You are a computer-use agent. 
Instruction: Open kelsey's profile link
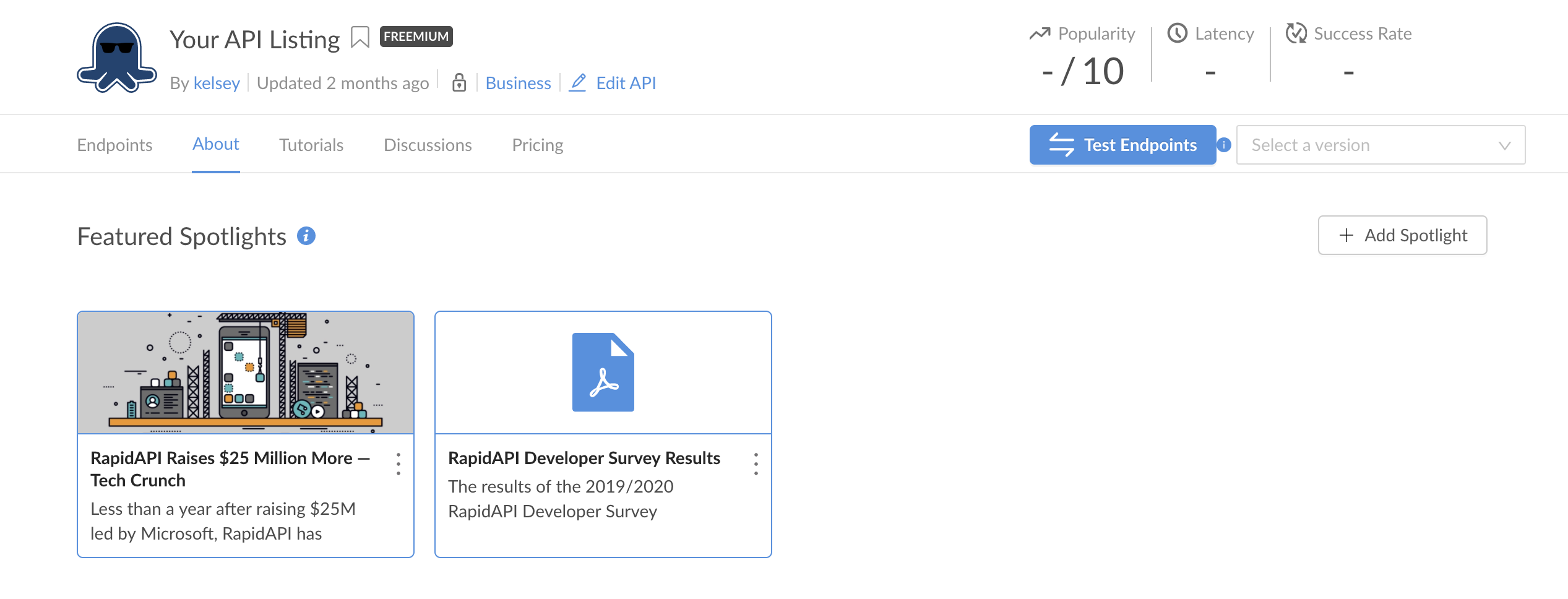217,83
